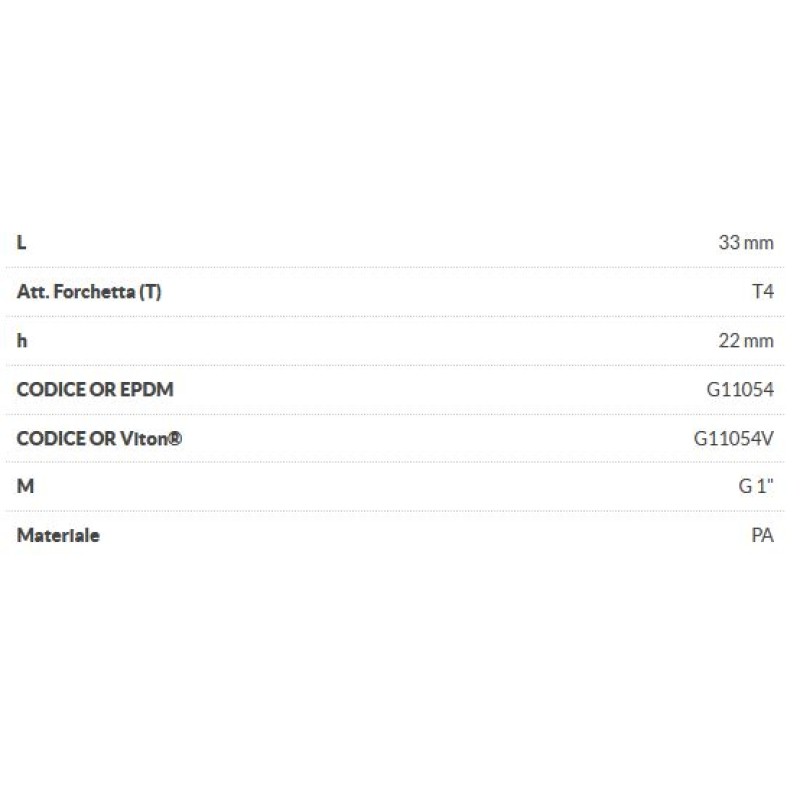This screenshot has height=800, width=800.
Task: Select the 'G11054' code value
Action: (x=740, y=390)
